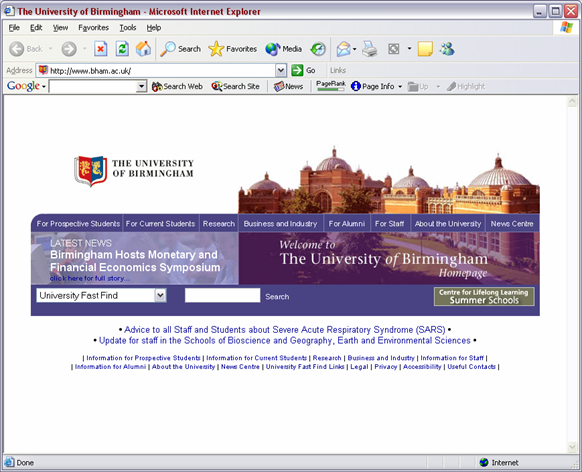Open the Mail button dropdown arrow
The image size is (582, 472).
354,49
